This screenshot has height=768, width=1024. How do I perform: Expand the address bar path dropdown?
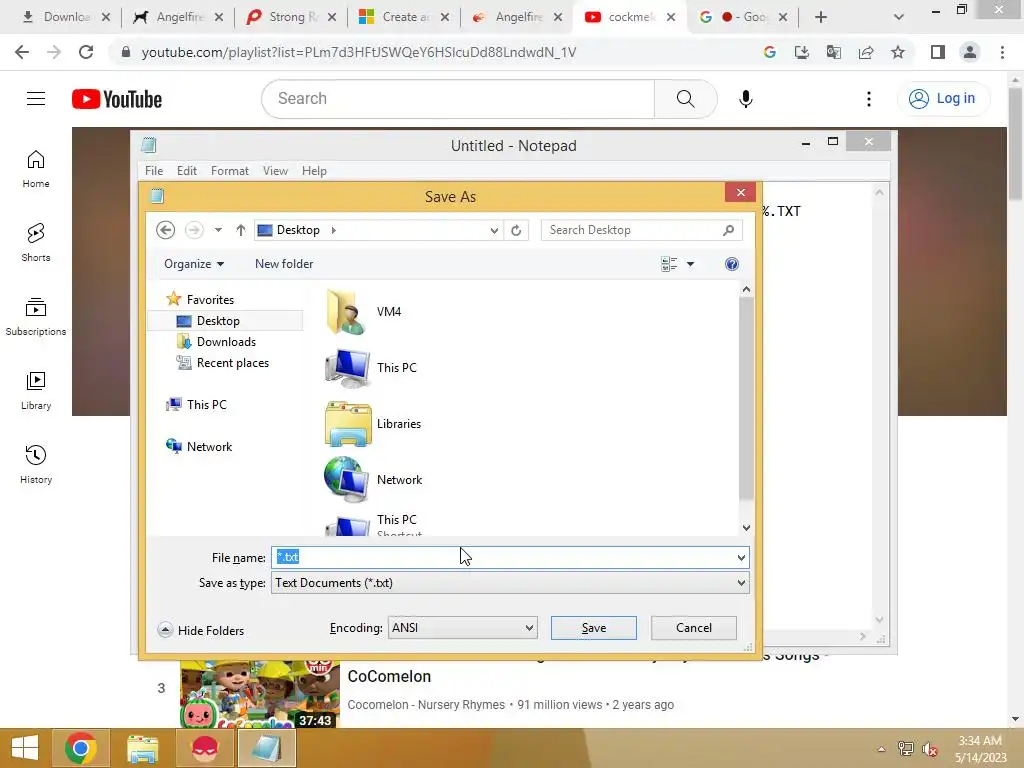(x=494, y=230)
